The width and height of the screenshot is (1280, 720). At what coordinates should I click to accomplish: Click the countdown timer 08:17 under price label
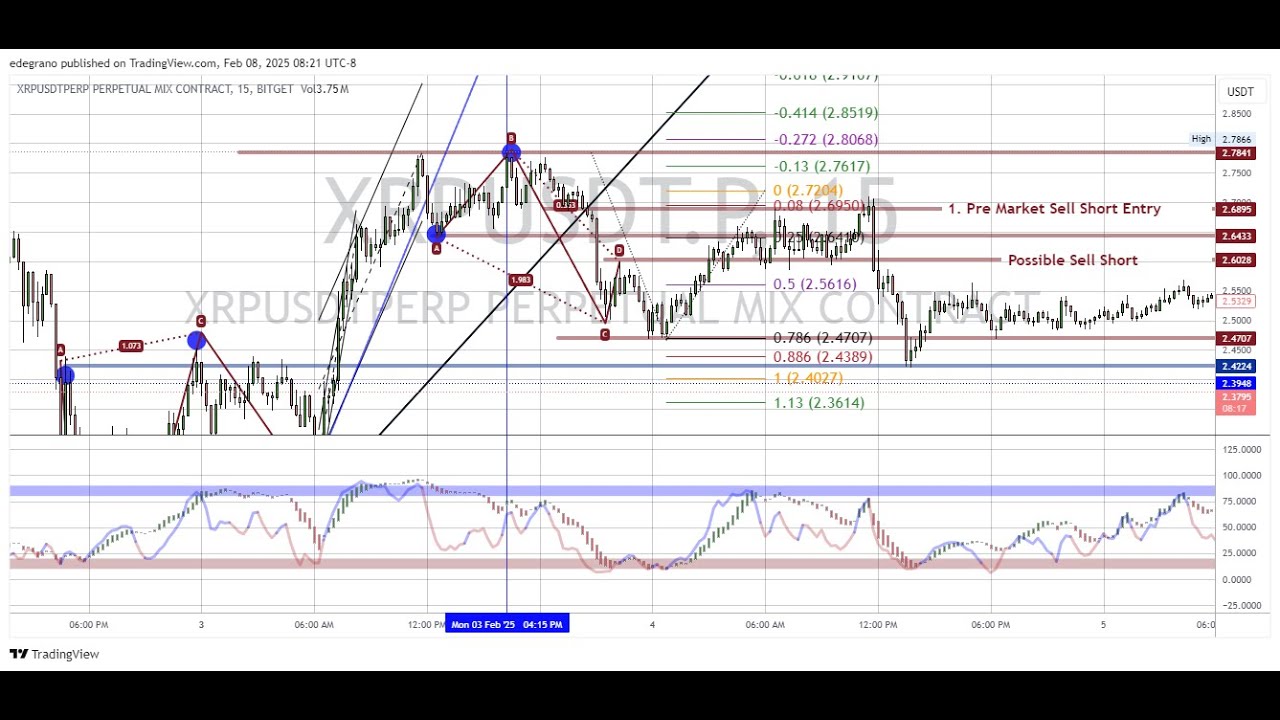tap(1236, 408)
